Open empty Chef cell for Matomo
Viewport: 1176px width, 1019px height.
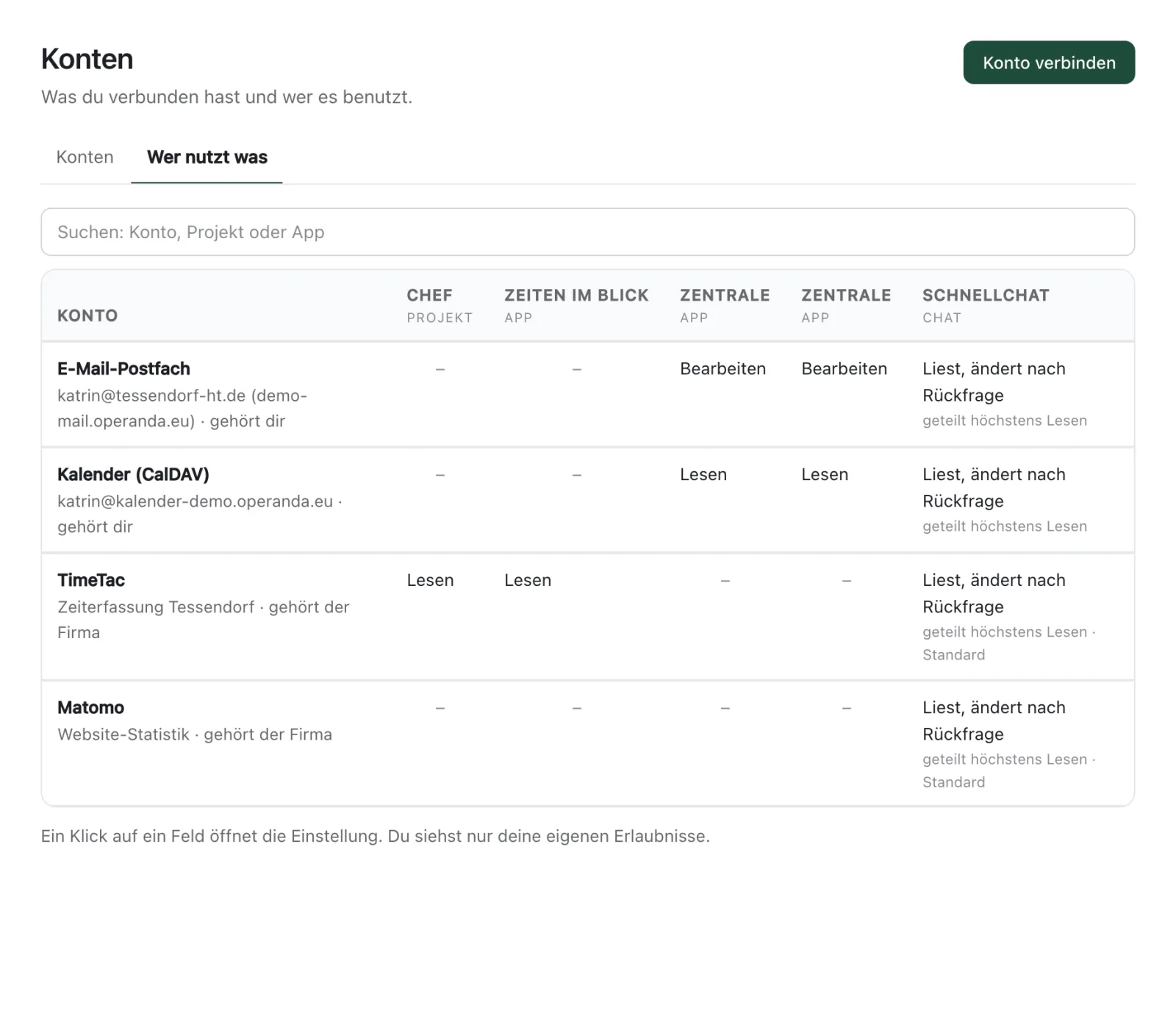coord(440,708)
